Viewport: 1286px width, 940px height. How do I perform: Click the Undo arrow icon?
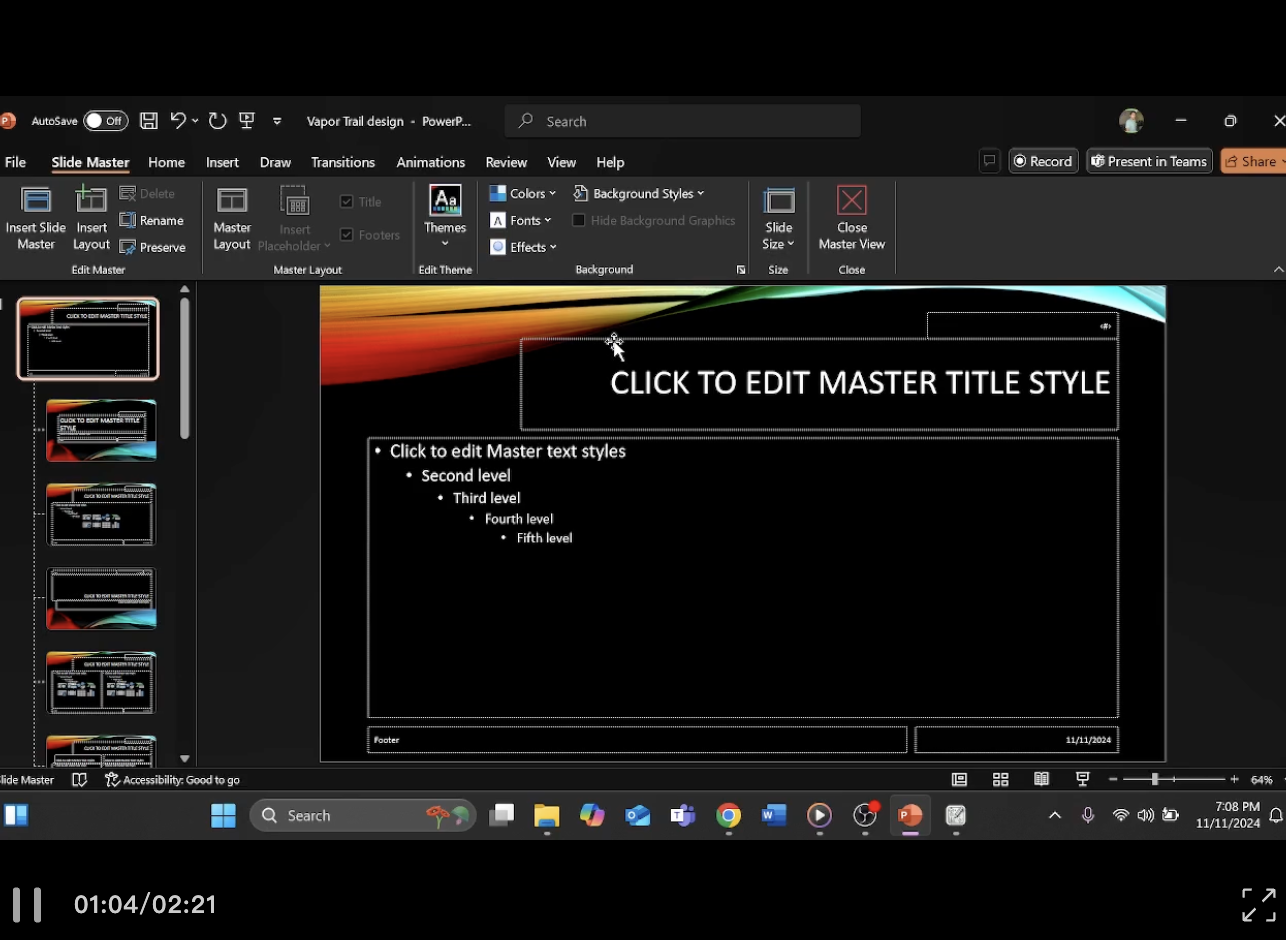(178, 121)
